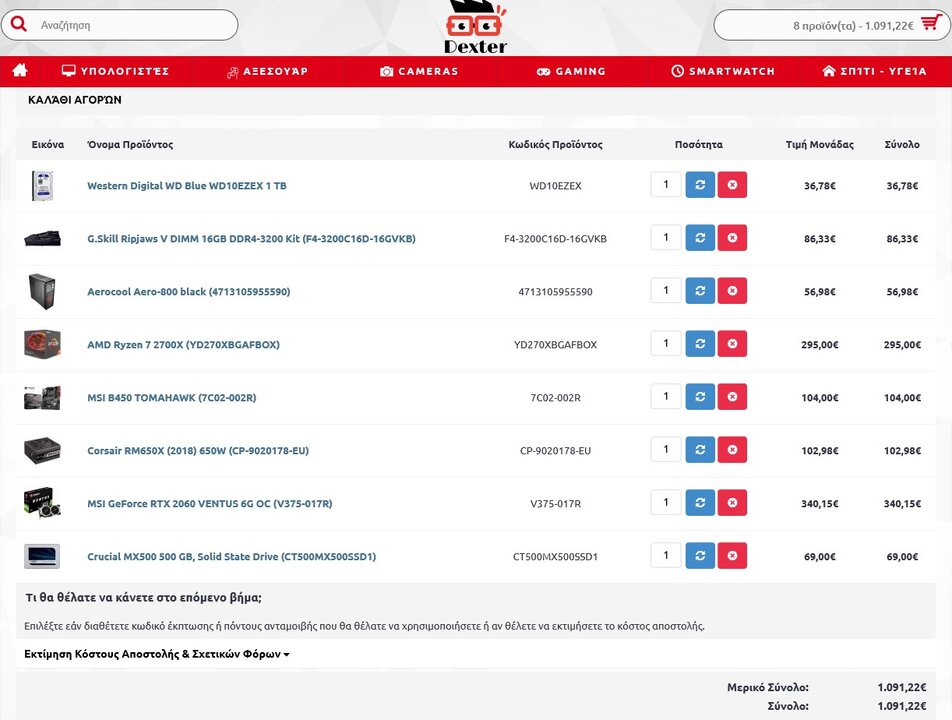Image resolution: width=952 pixels, height=720 pixels.
Task: Click the AMD Ryzen box thumbnail
Action: pos(42,344)
